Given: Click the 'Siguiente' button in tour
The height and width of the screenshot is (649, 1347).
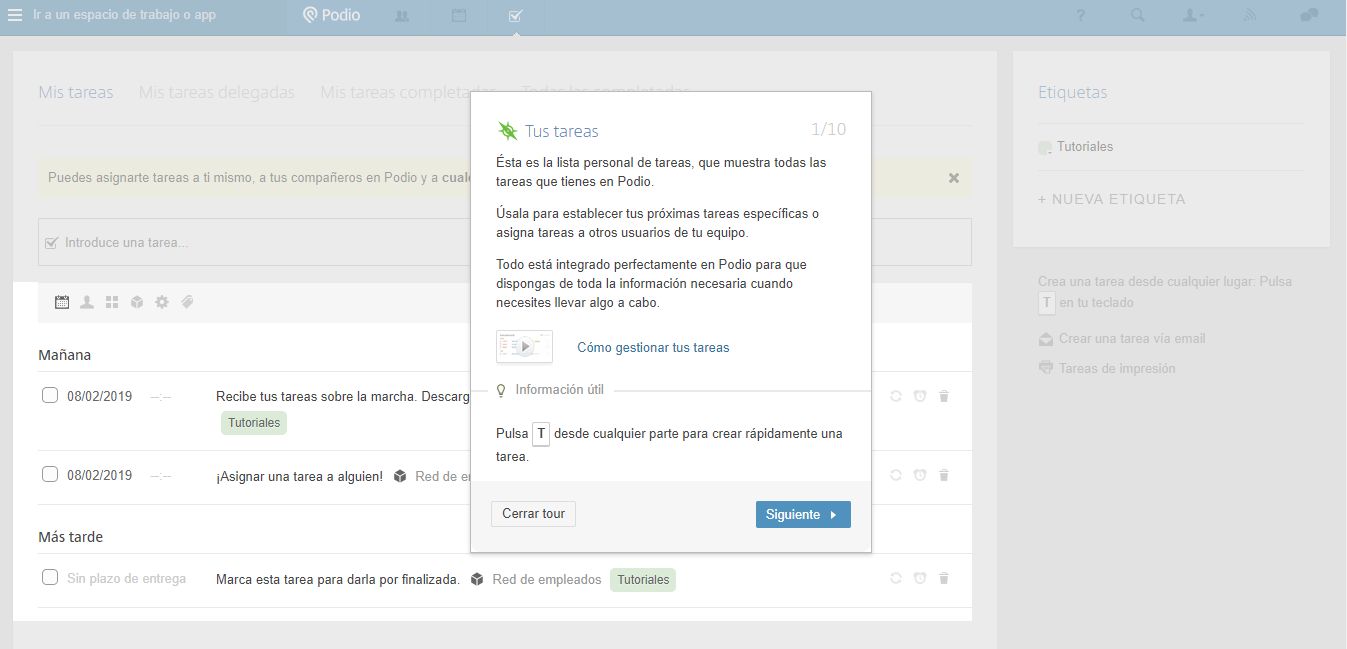Looking at the screenshot, I should coord(802,514).
